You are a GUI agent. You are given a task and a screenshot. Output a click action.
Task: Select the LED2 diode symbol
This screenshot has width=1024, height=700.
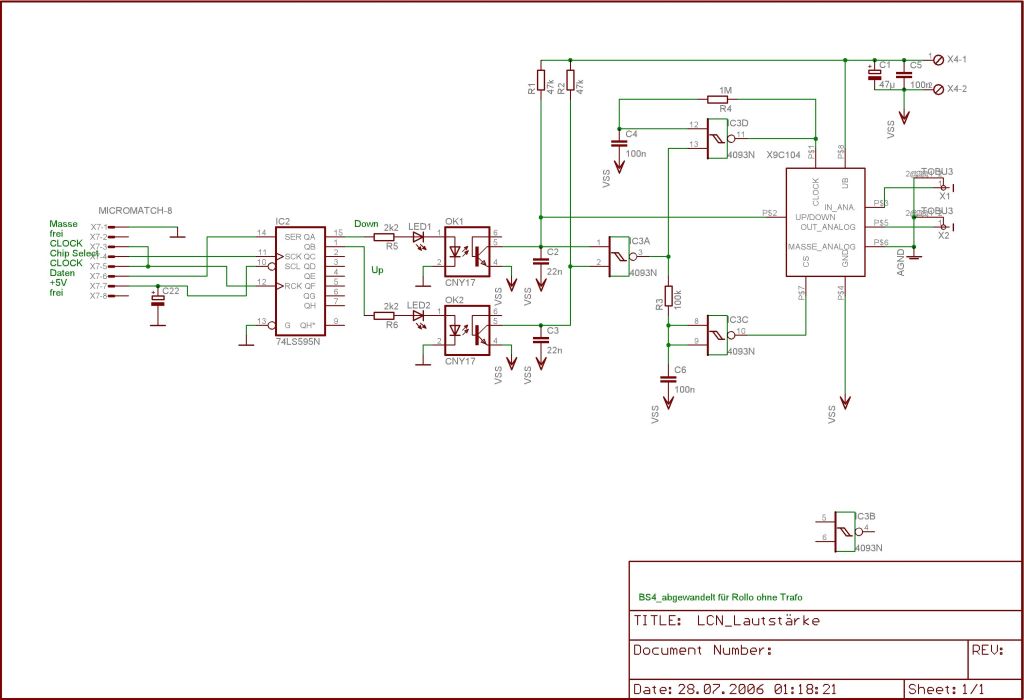pos(418,316)
